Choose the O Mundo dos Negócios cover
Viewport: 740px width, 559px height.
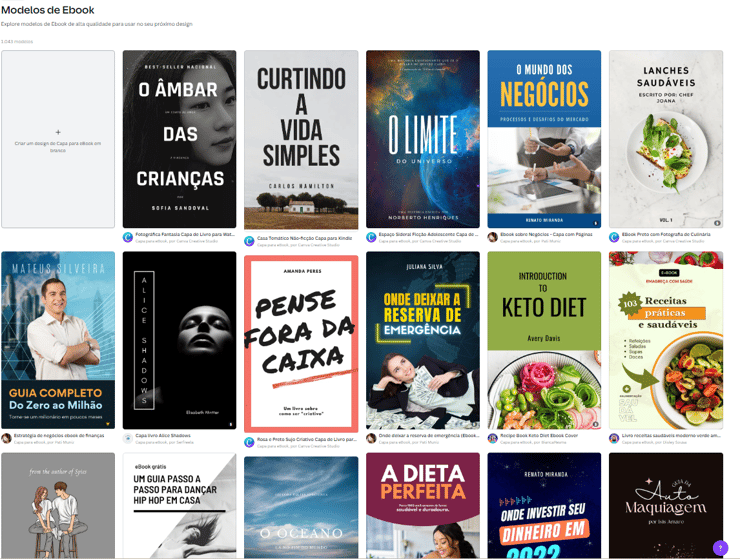544,139
